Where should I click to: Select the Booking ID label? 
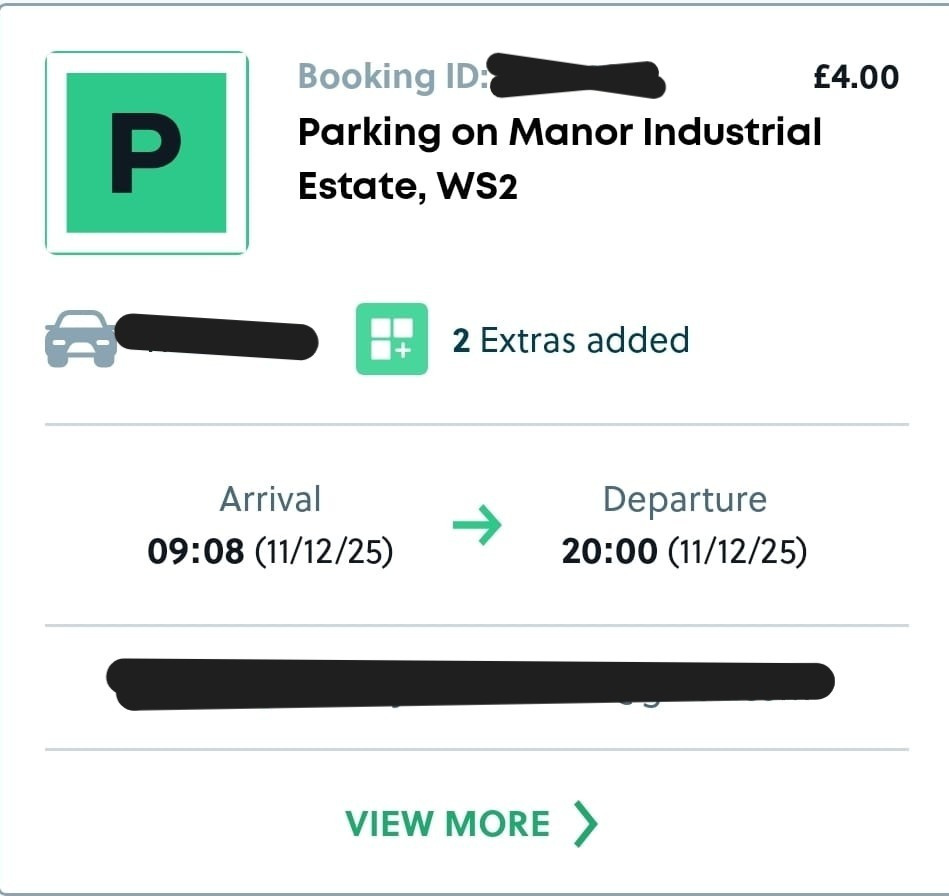[392, 76]
